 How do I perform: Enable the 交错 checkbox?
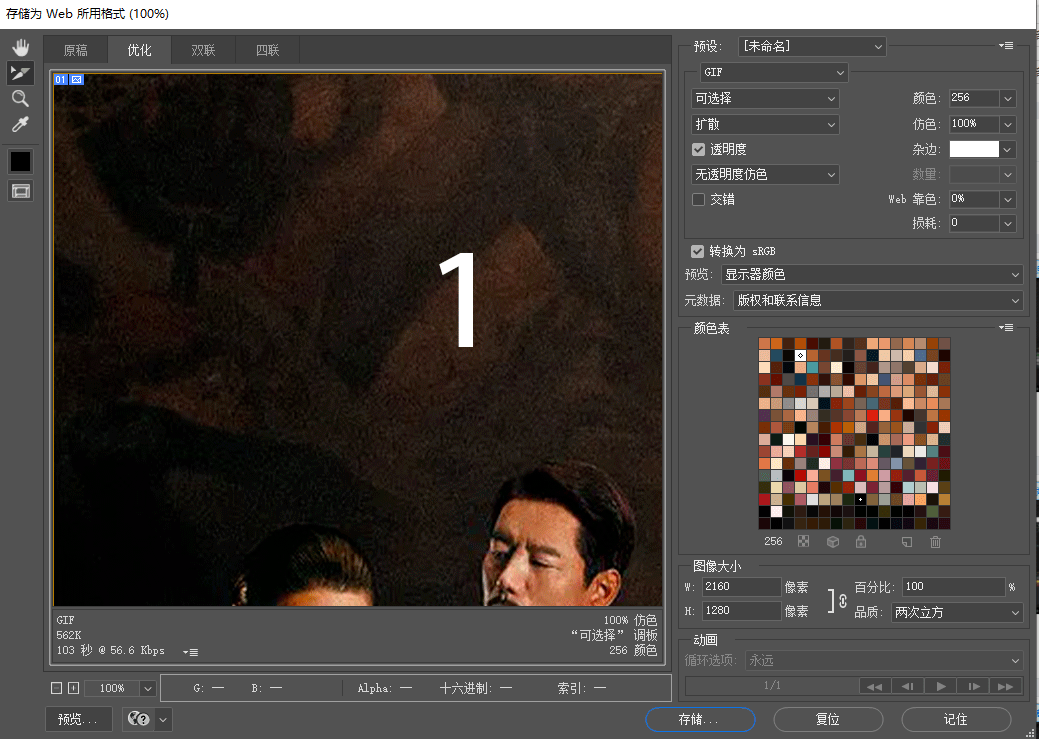[x=699, y=199]
